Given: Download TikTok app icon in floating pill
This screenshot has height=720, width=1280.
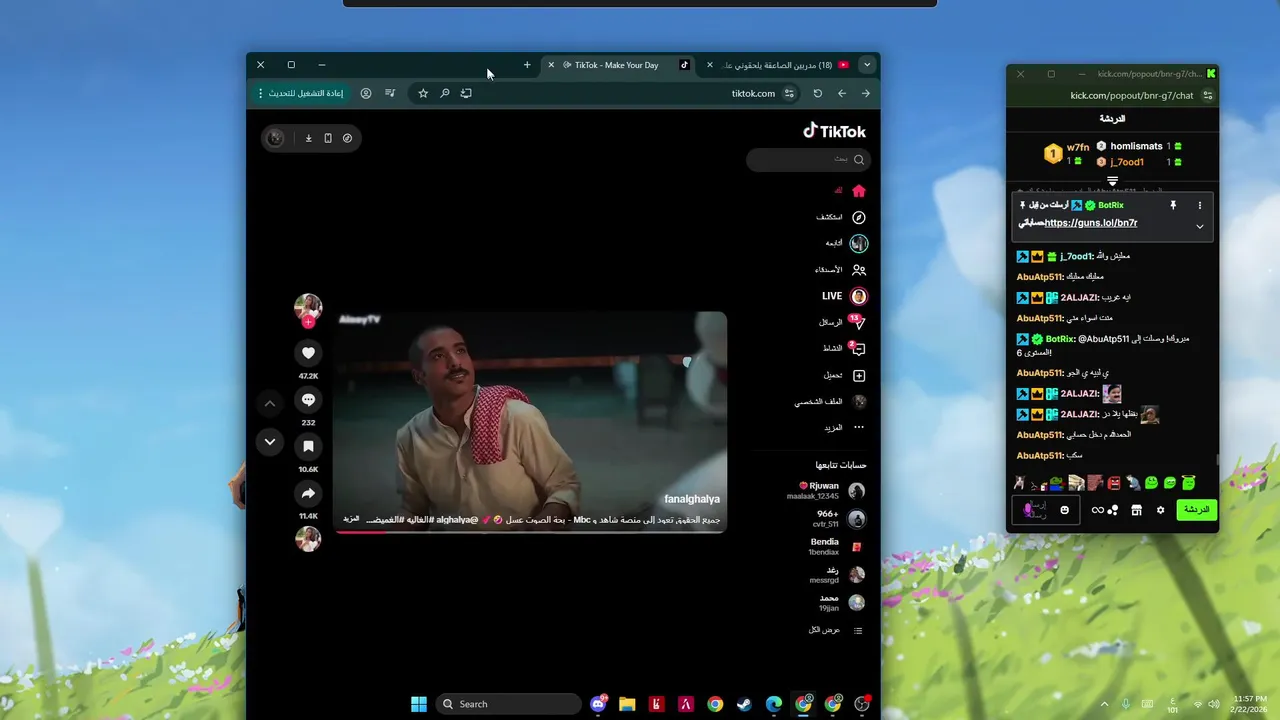Looking at the screenshot, I should (x=309, y=138).
